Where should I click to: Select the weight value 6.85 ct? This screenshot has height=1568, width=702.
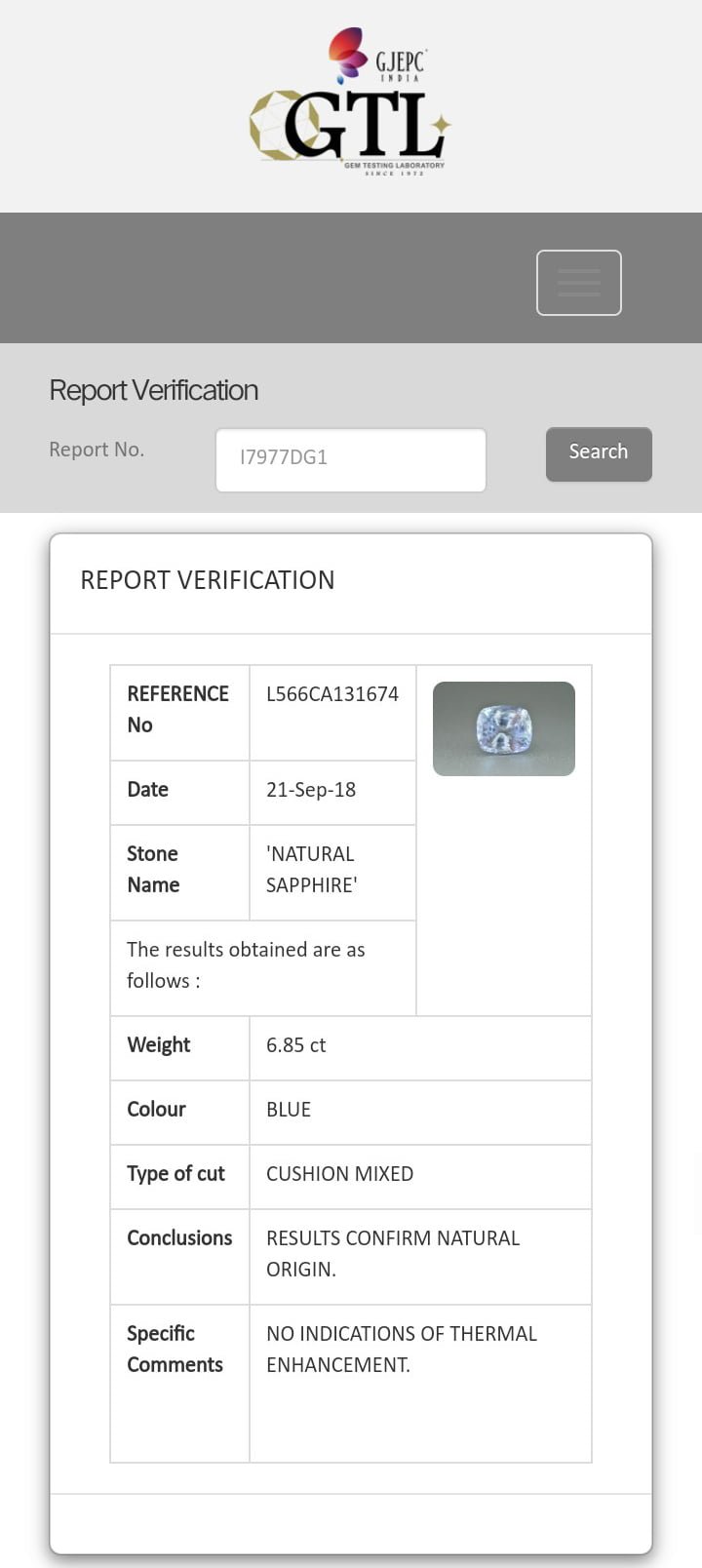[x=296, y=1045]
